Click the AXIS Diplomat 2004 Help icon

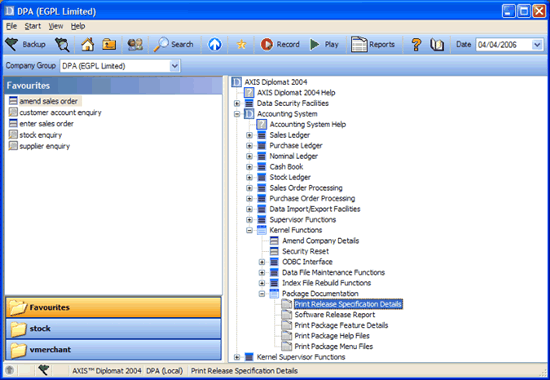[x=249, y=93]
